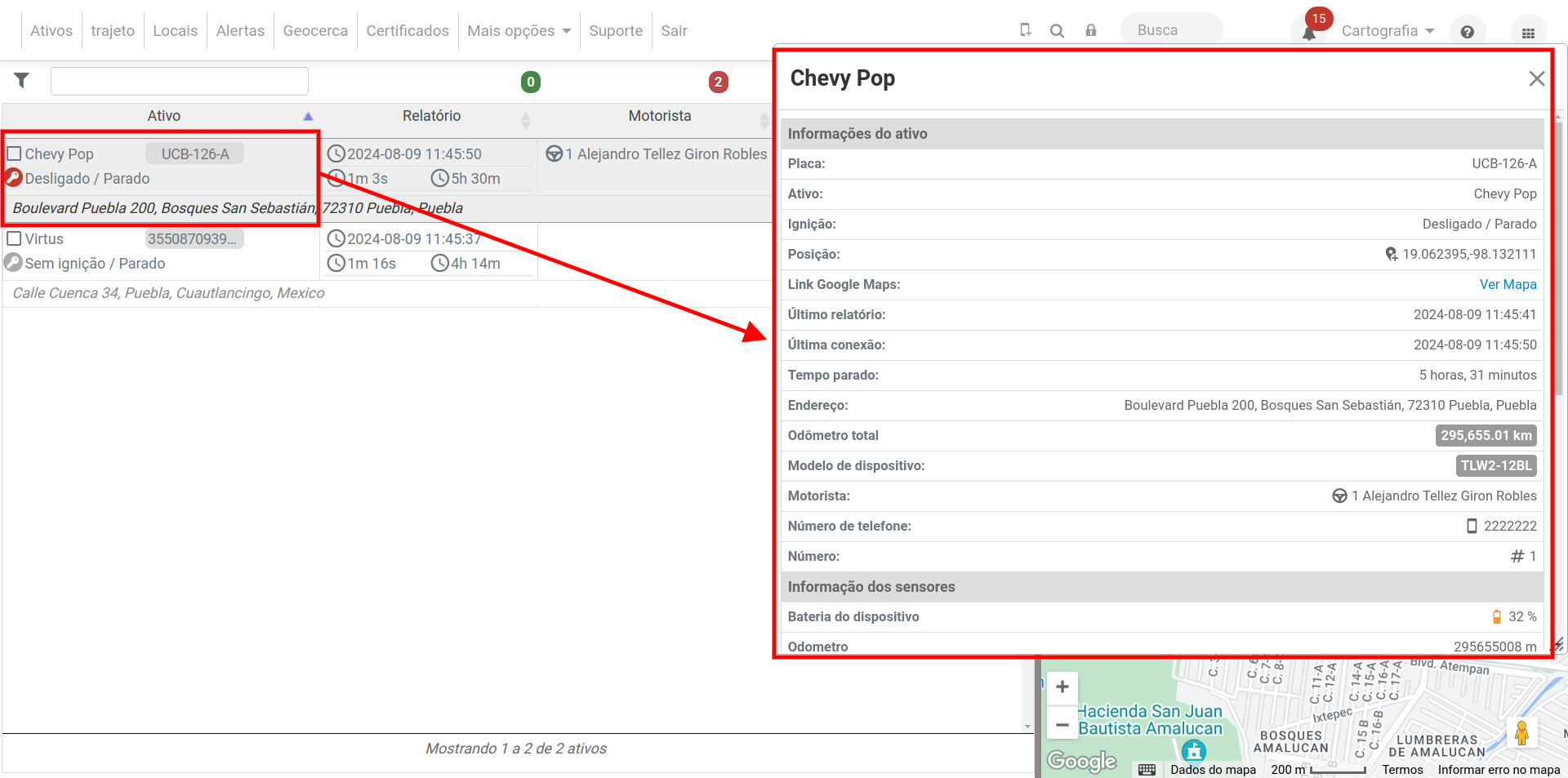Screen dimensions: 1568x778
Task: Click the battery icon next to 32 %
Action: coord(1497,616)
